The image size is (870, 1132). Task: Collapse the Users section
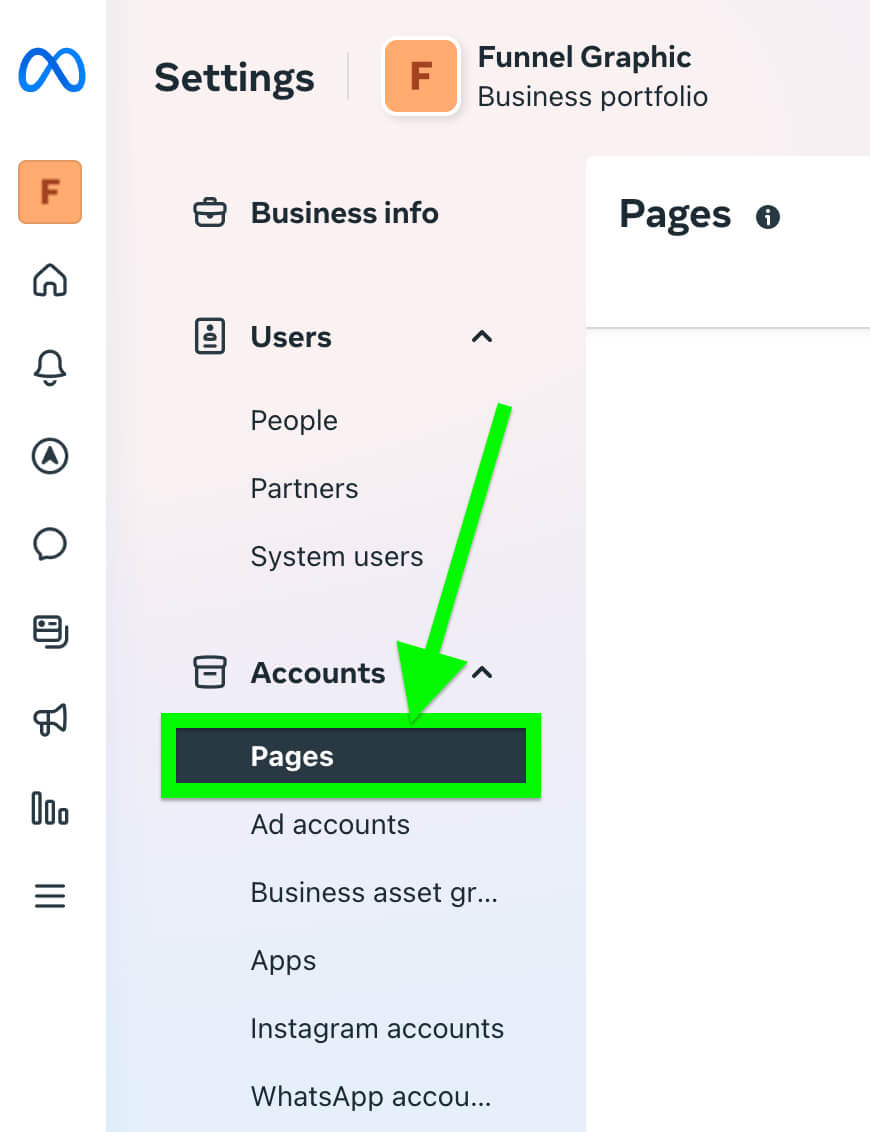click(x=482, y=337)
